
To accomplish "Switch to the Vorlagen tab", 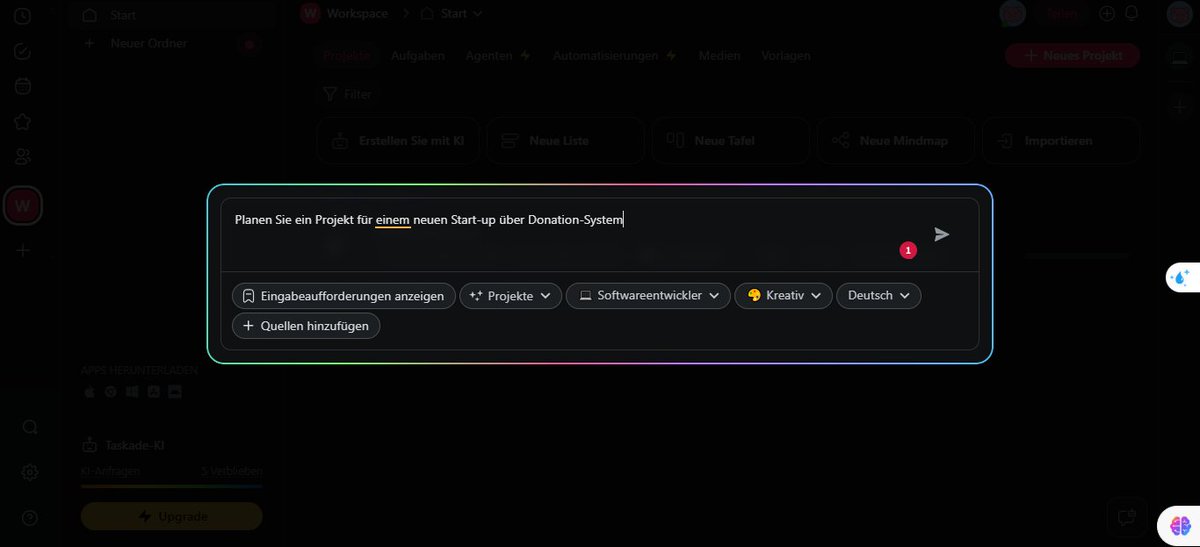I will pyautogui.click(x=786, y=56).
